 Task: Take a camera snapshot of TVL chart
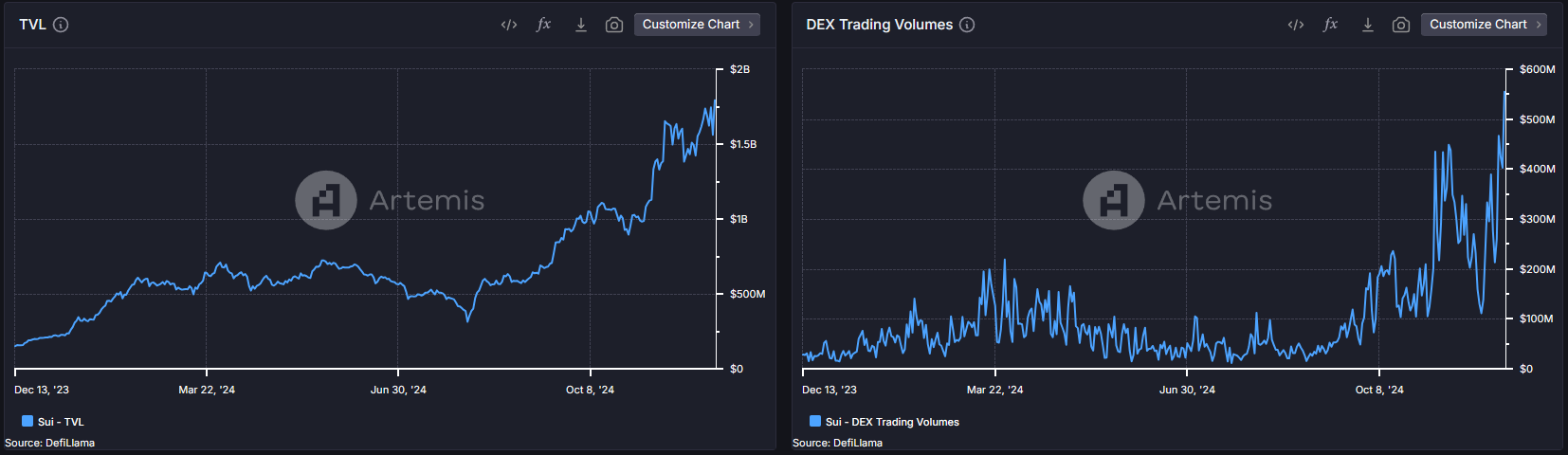(614, 25)
